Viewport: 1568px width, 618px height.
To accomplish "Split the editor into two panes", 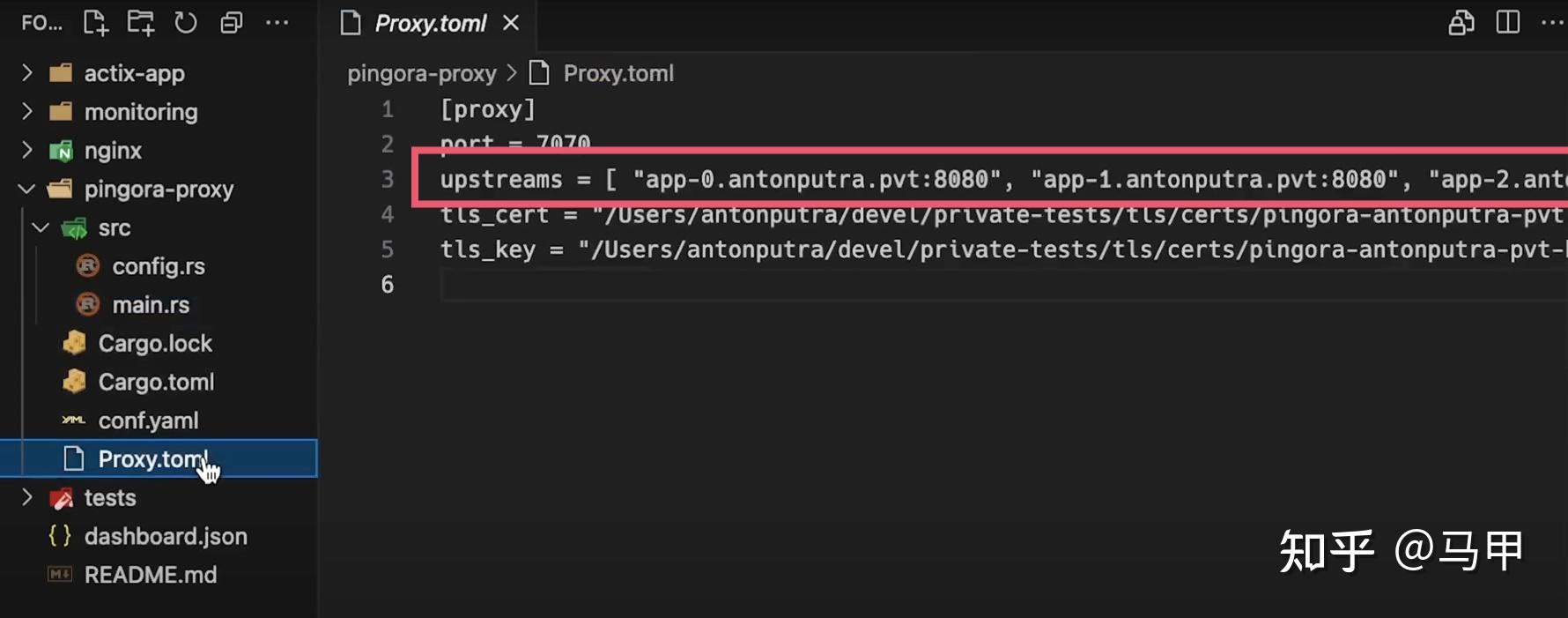I will tap(1507, 23).
